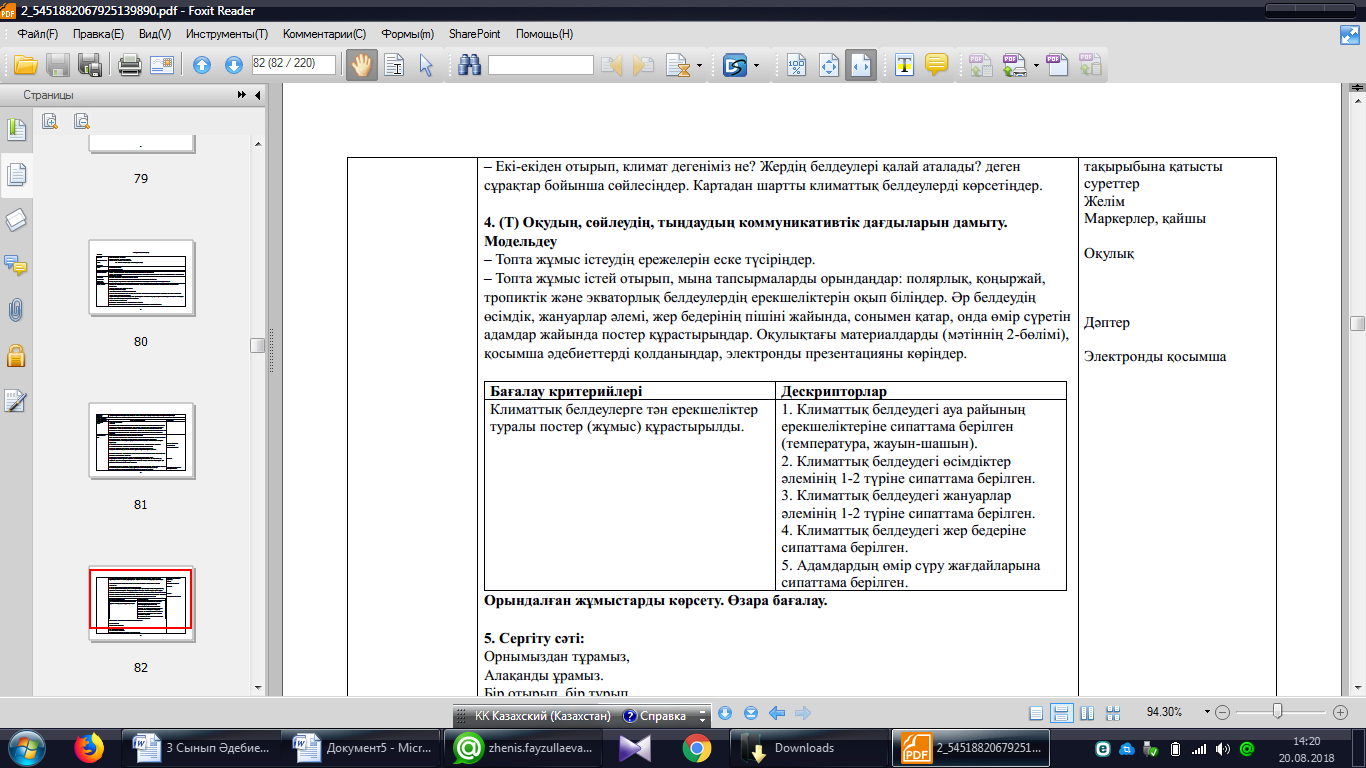Select page 81 thumbnail
This screenshot has height=768, width=1366.
140,441
